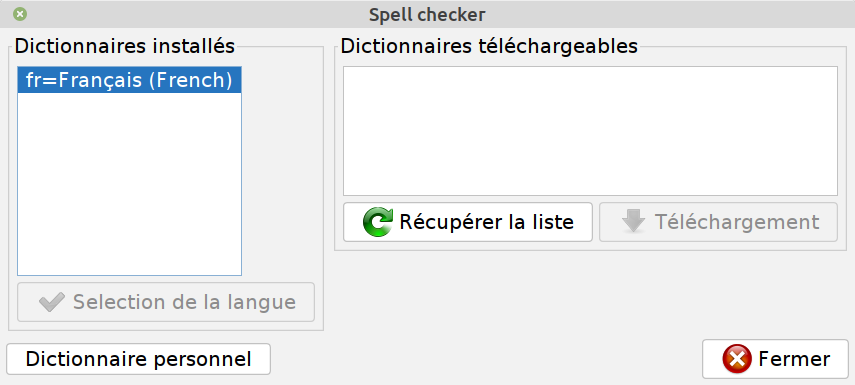Click blank space below French list entry
This screenshot has height=385, width=855.
click(130, 184)
